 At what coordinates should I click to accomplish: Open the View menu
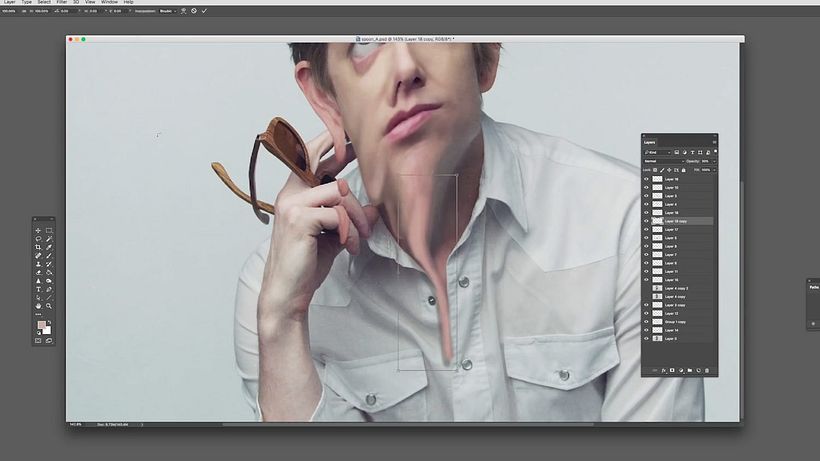(90, 2)
